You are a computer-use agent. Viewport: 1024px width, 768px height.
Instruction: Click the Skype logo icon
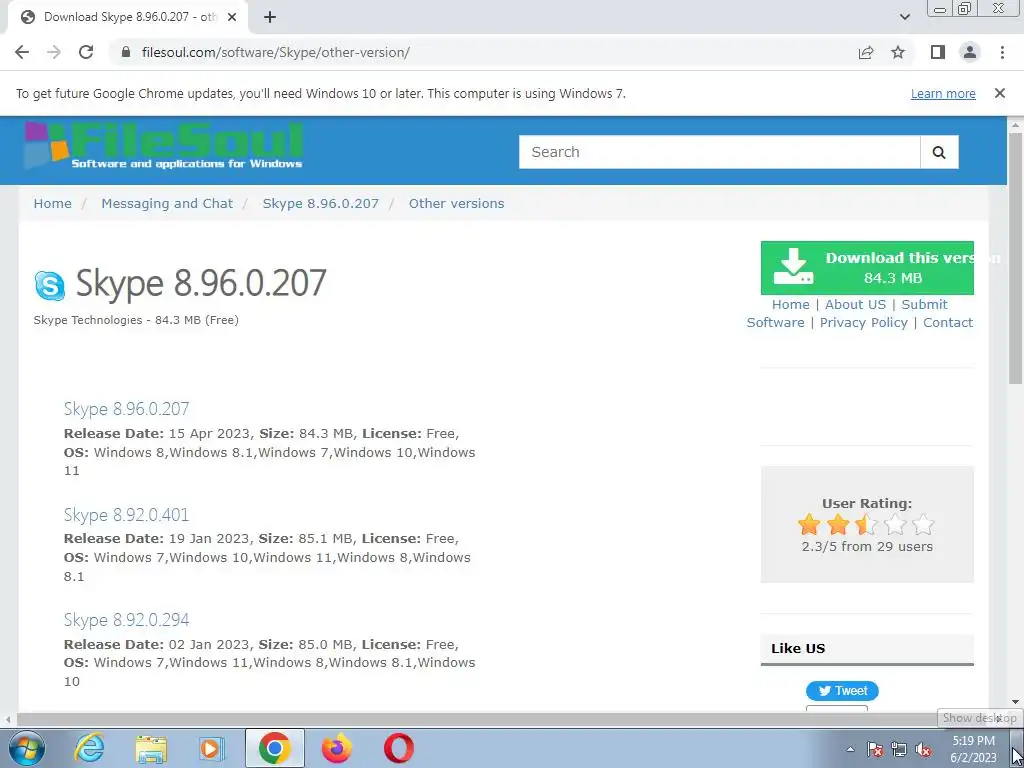click(50, 286)
